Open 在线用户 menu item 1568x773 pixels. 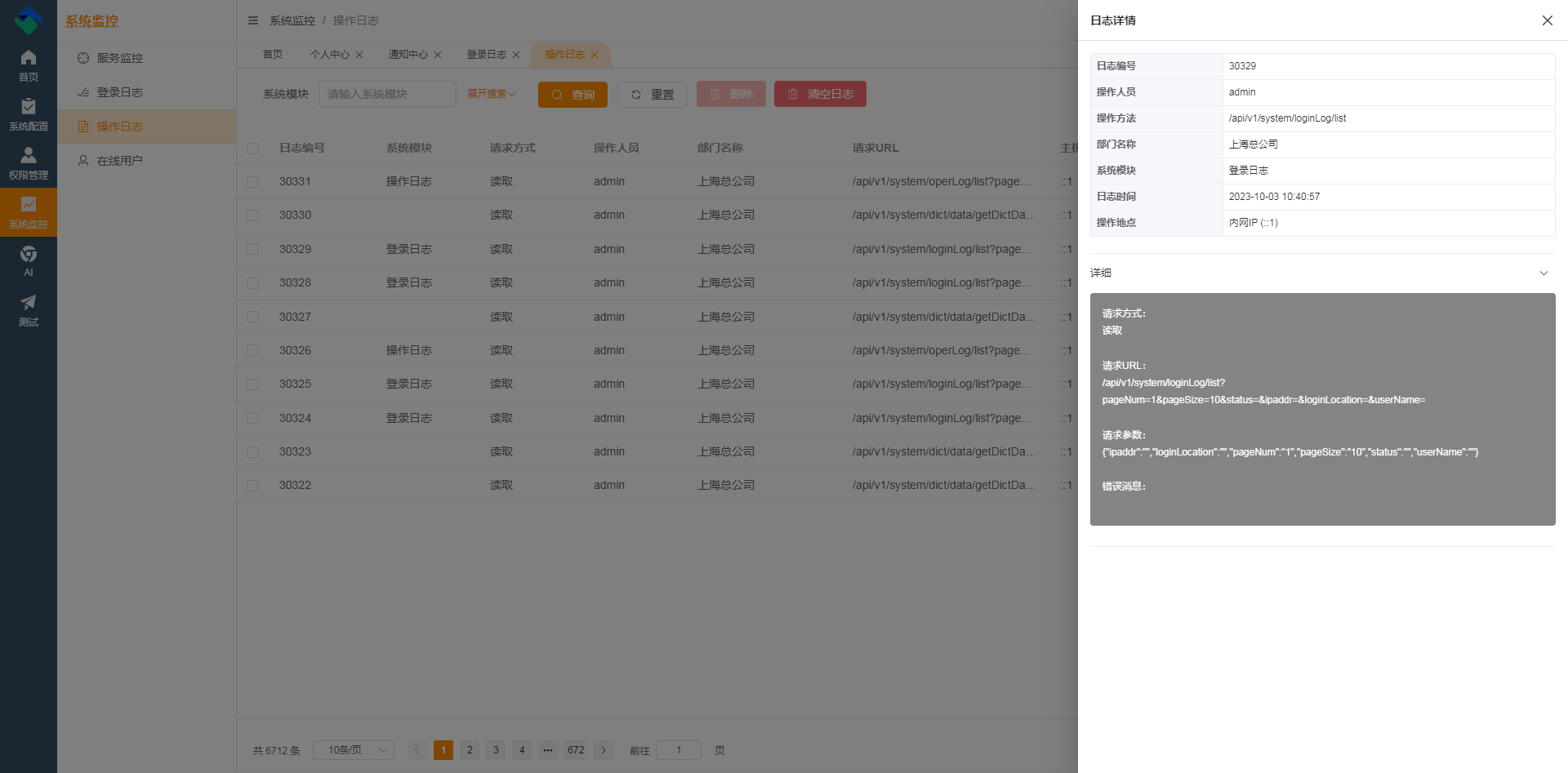[147, 161]
